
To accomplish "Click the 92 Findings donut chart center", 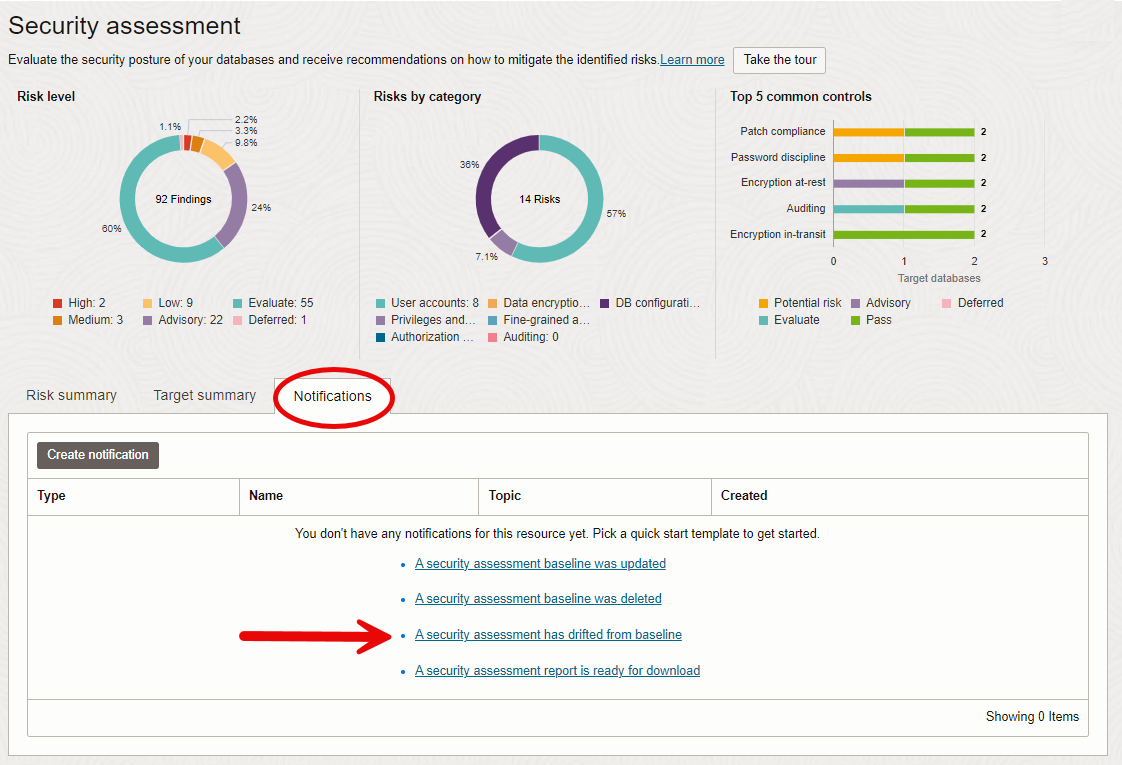I will (x=185, y=199).
